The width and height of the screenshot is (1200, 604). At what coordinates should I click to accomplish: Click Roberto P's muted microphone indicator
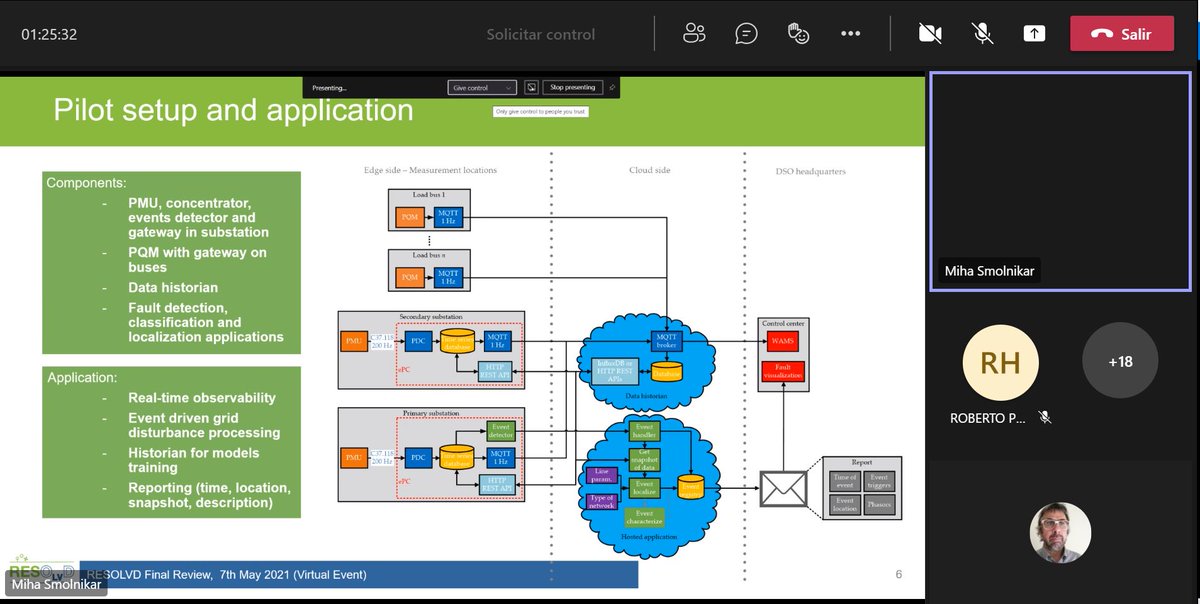pyautogui.click(x=1044, y=417)
